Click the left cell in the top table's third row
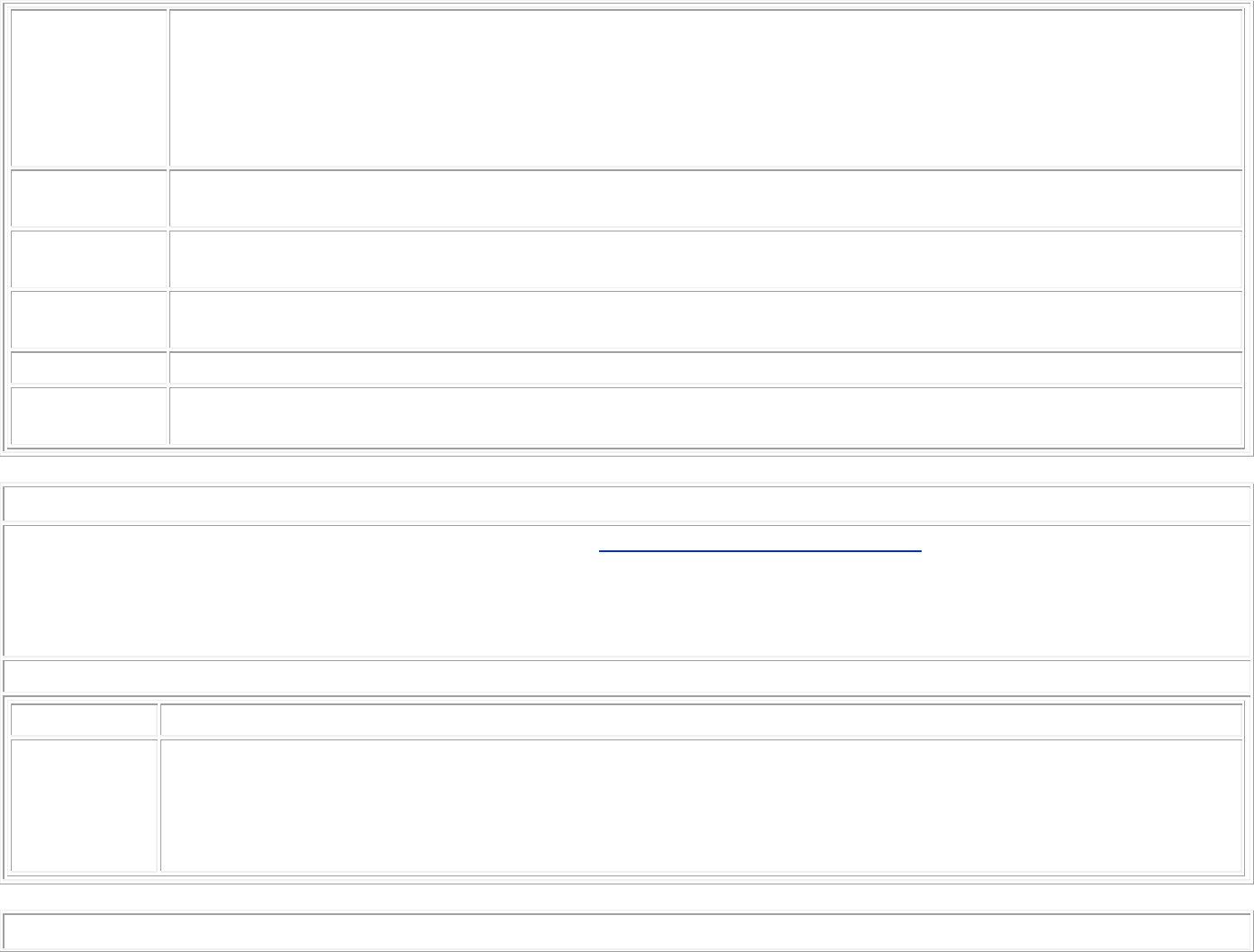 88,259
